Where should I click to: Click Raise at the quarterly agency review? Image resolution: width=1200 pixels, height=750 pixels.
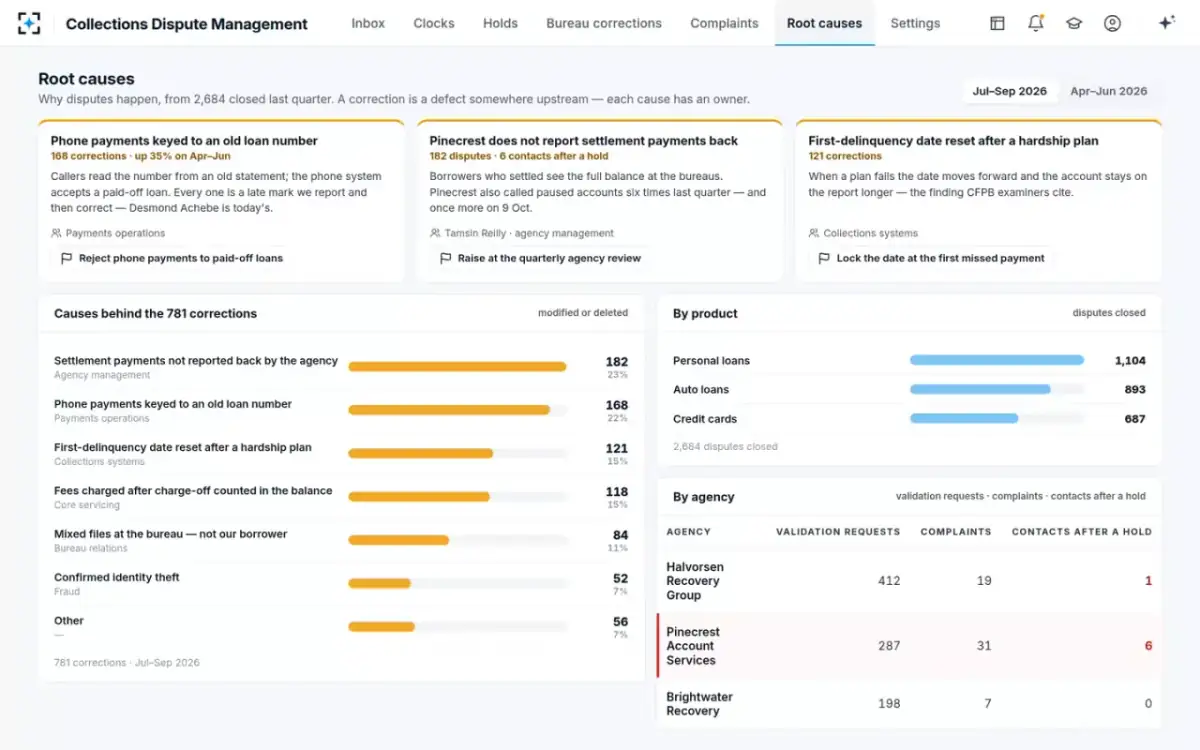pyautogui.click(x=541, y=258)
